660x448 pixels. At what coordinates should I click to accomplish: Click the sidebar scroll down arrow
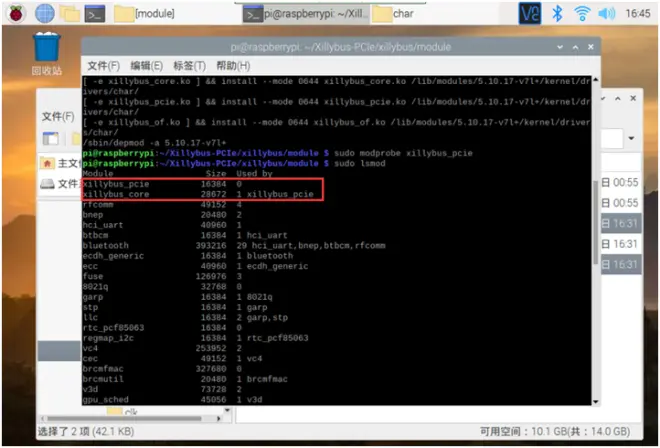pos(227,410)
